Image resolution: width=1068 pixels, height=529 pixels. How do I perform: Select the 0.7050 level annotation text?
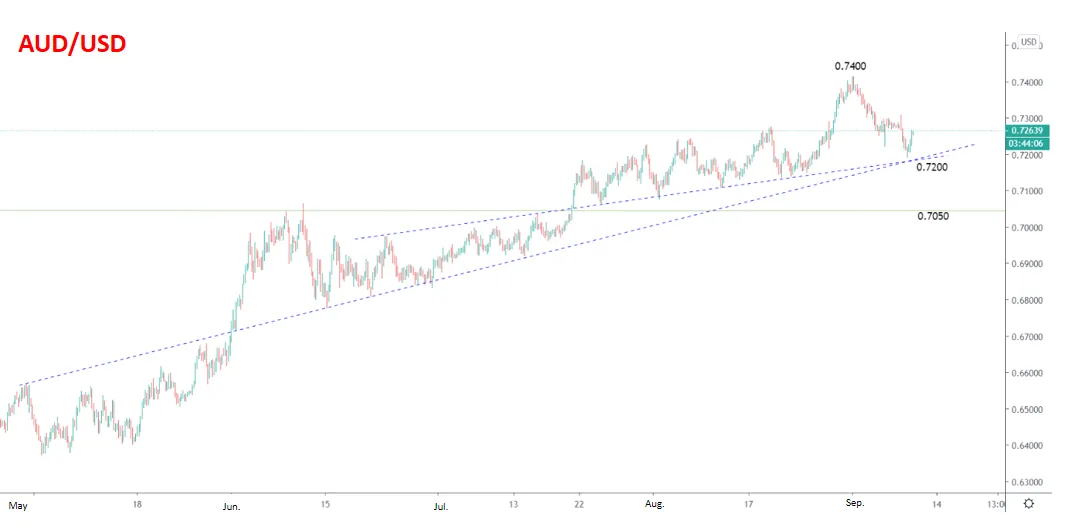(933, 216)
